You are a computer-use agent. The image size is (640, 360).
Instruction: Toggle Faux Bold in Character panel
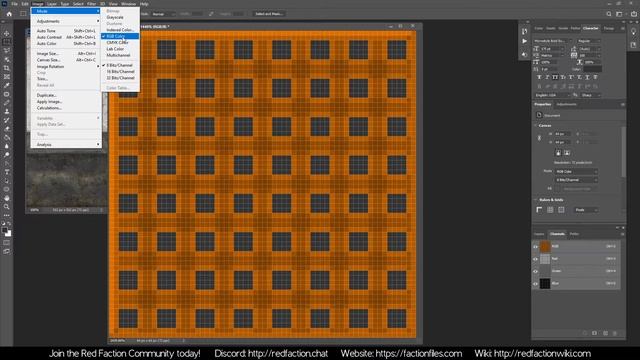539,77
